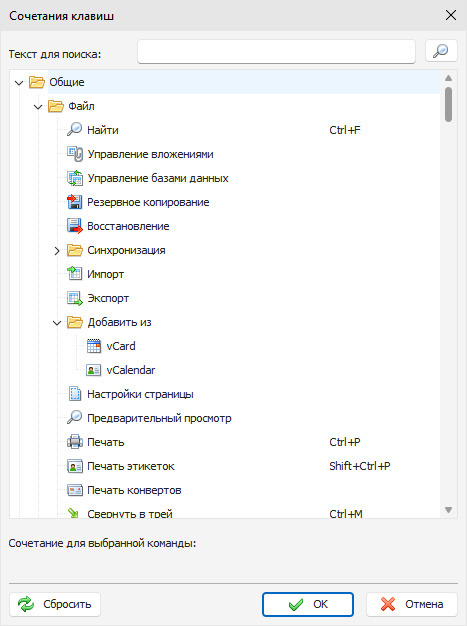Screen dimensions: 467x626
Task: Collapse the Общие tree node
Action: pos(19,83)
